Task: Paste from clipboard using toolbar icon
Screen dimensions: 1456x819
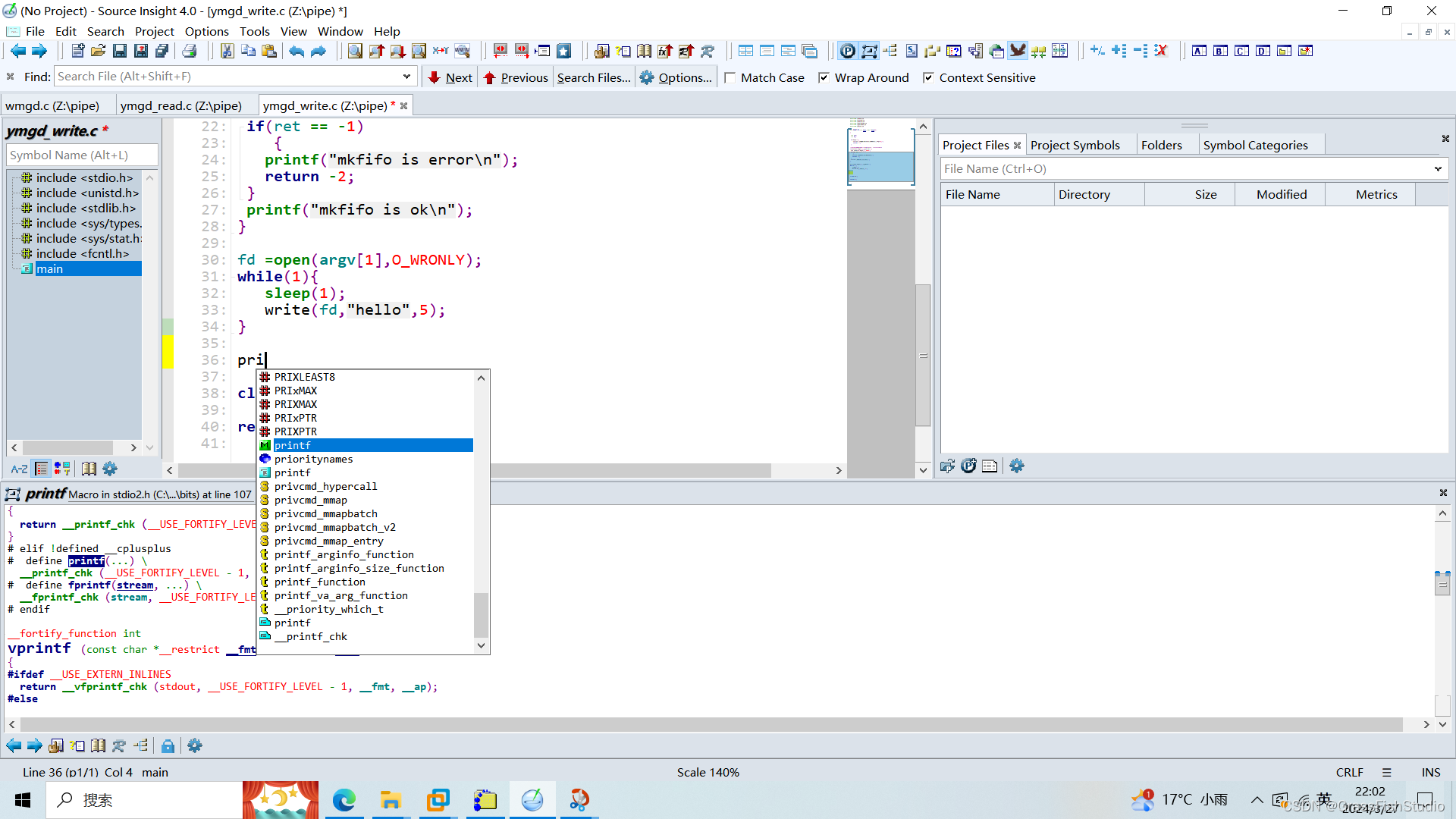Action: (269, 50)
